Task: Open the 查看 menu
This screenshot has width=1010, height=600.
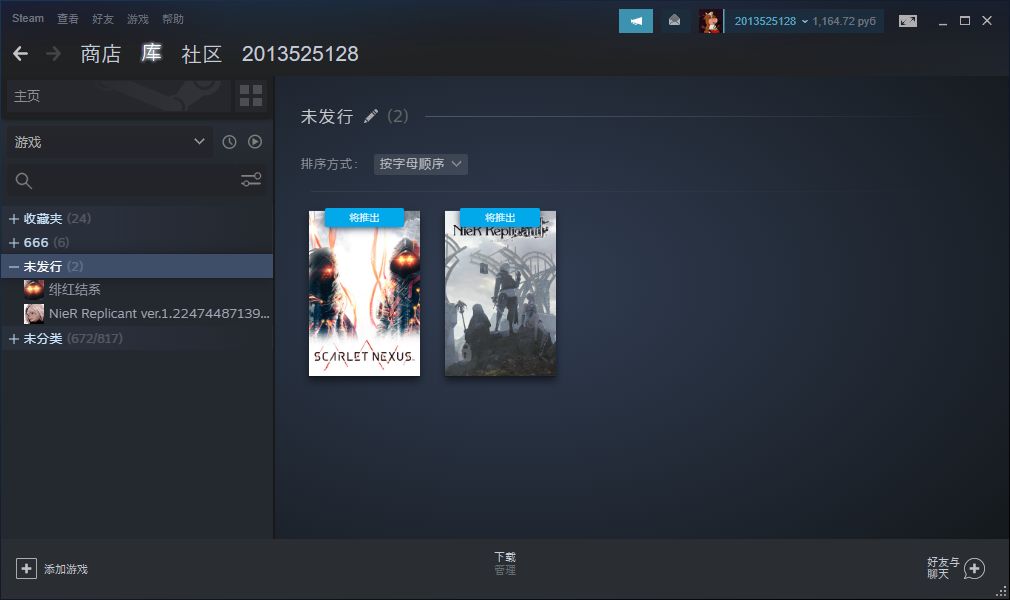Action: click(x=68, y=19)
